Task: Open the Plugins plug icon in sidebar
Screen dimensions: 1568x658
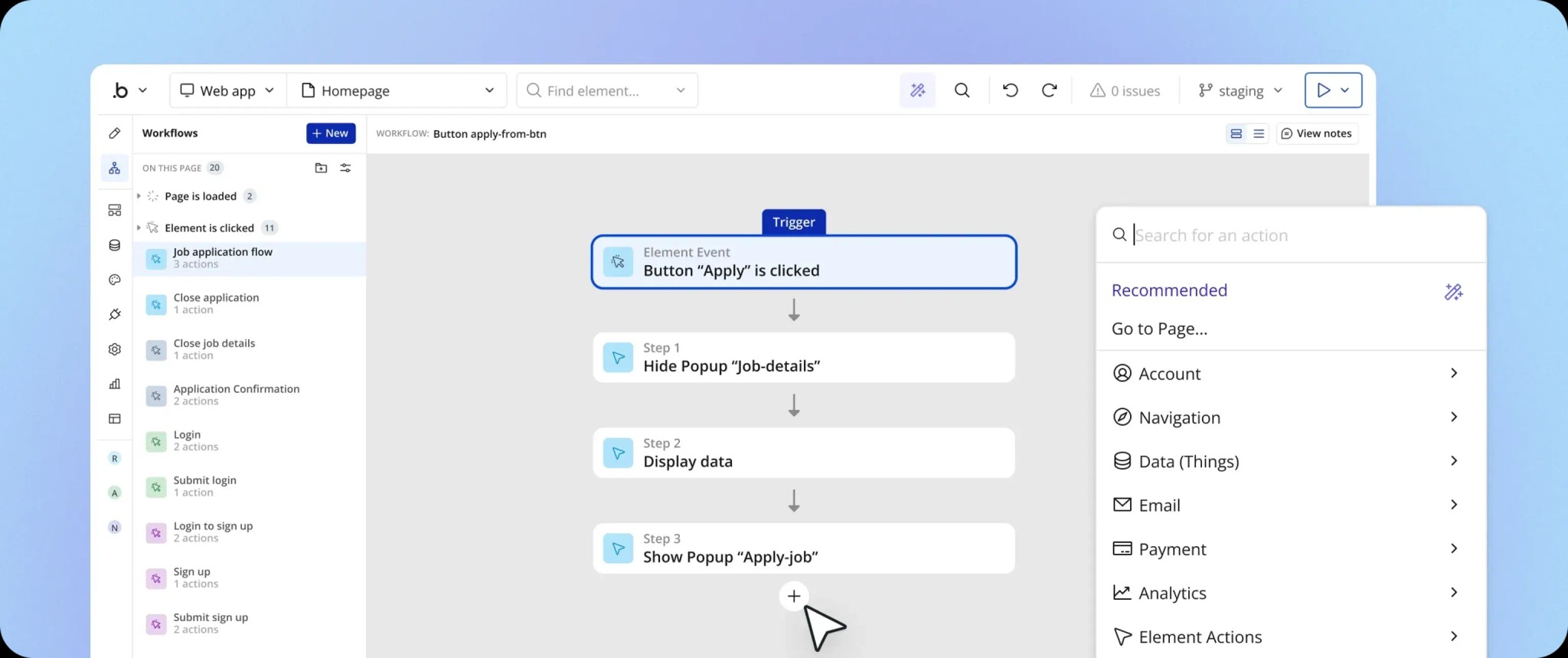Action: tap(115, 314)
